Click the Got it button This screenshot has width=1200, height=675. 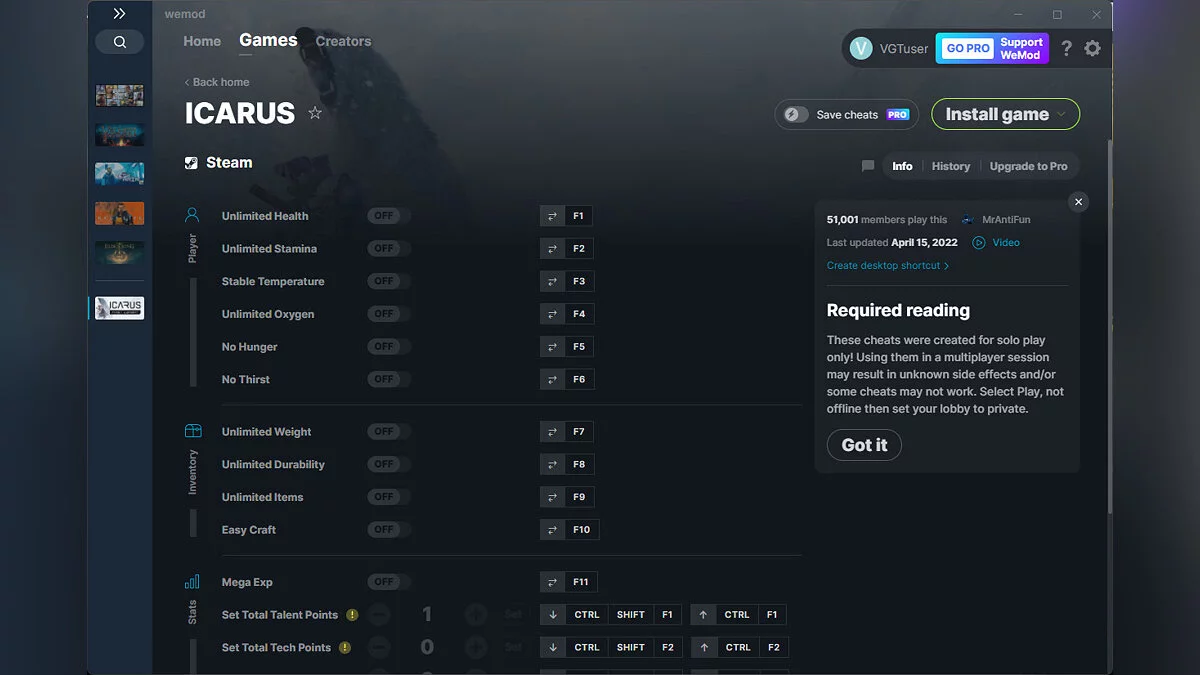(864, 445)
